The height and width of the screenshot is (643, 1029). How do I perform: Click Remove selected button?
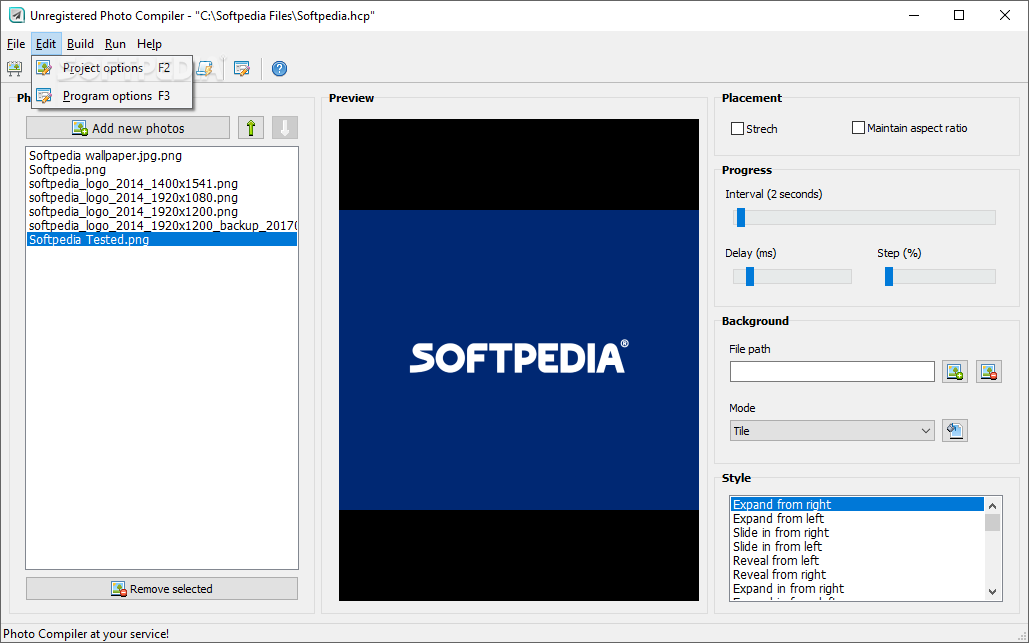click(x=162, y=589)
